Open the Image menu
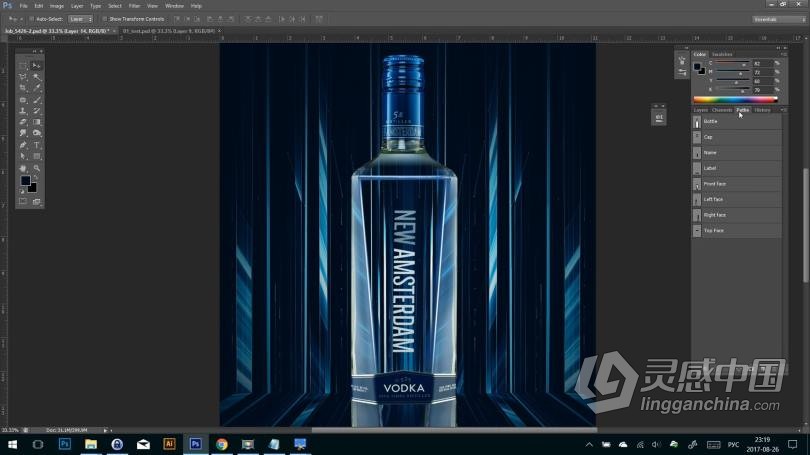The width and height of the screenshot is (810, 455). tap(57, 6)
